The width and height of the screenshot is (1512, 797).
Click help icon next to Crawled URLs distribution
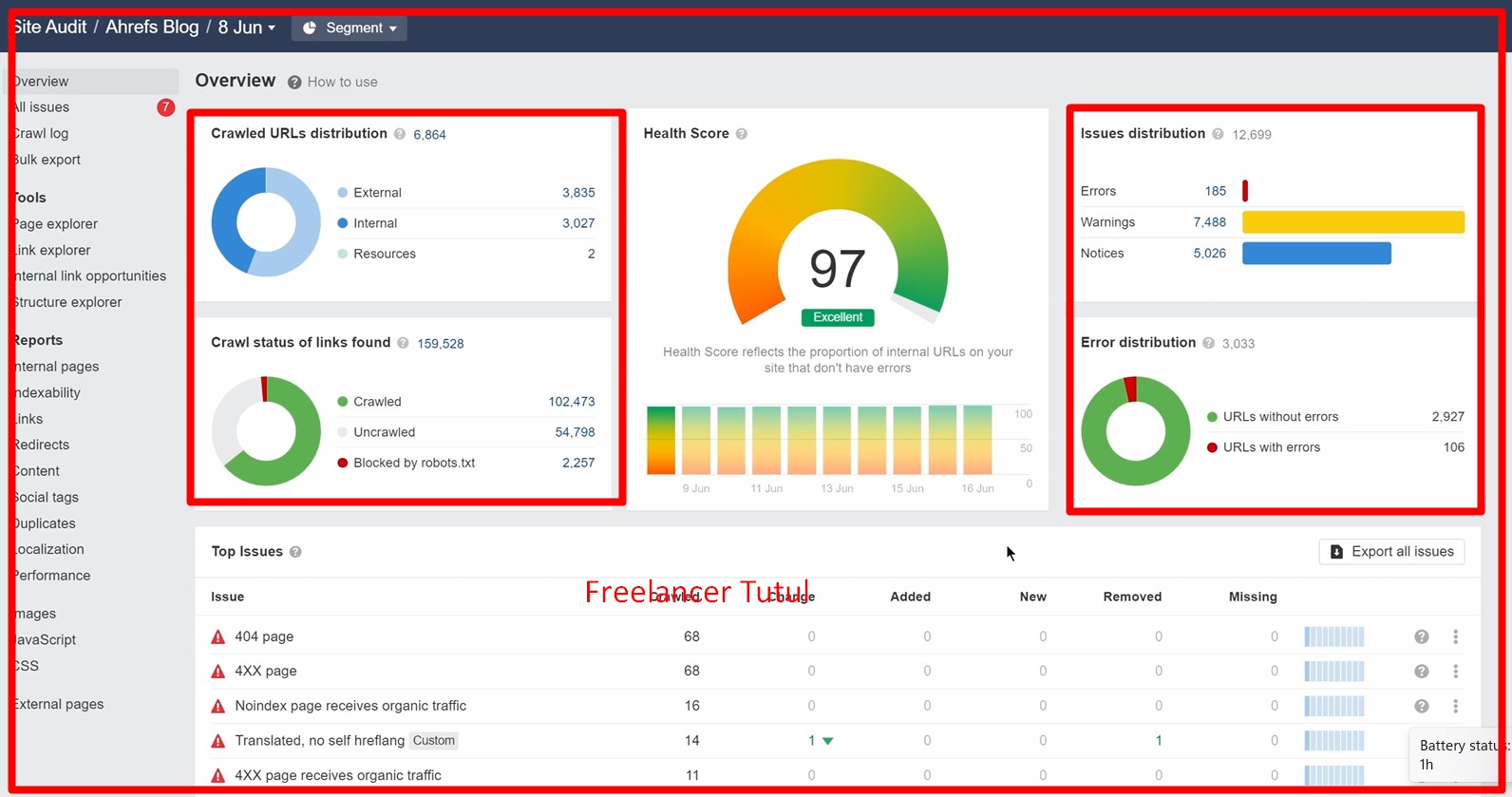(400, 134)
